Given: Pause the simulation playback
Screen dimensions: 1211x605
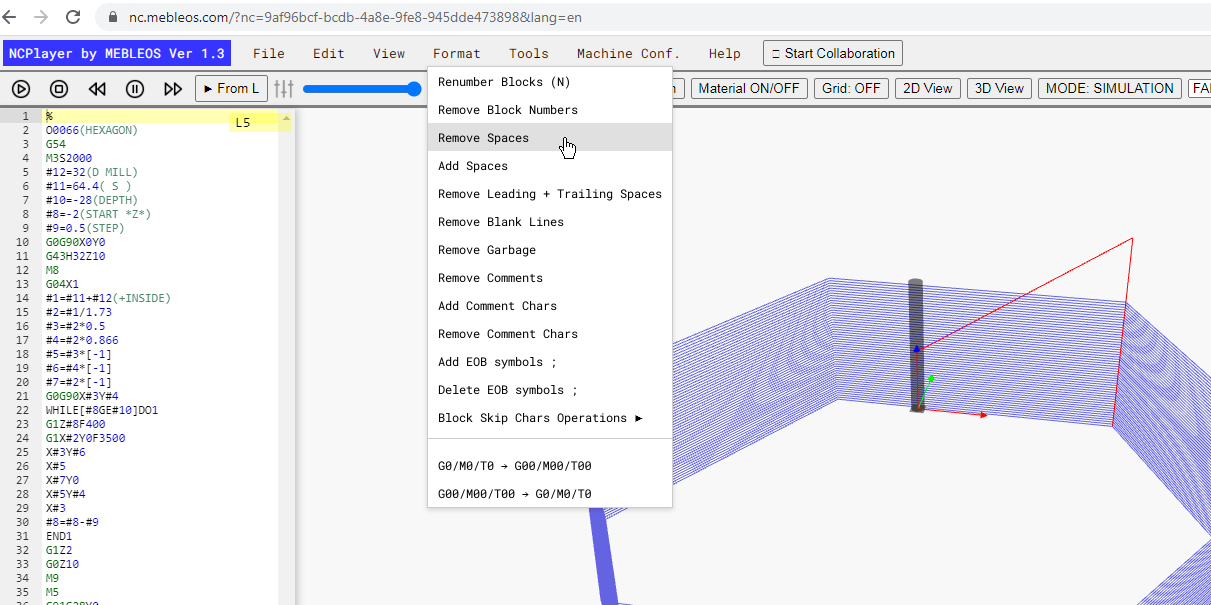Looking at the screenshot, I should click(135, 89).
